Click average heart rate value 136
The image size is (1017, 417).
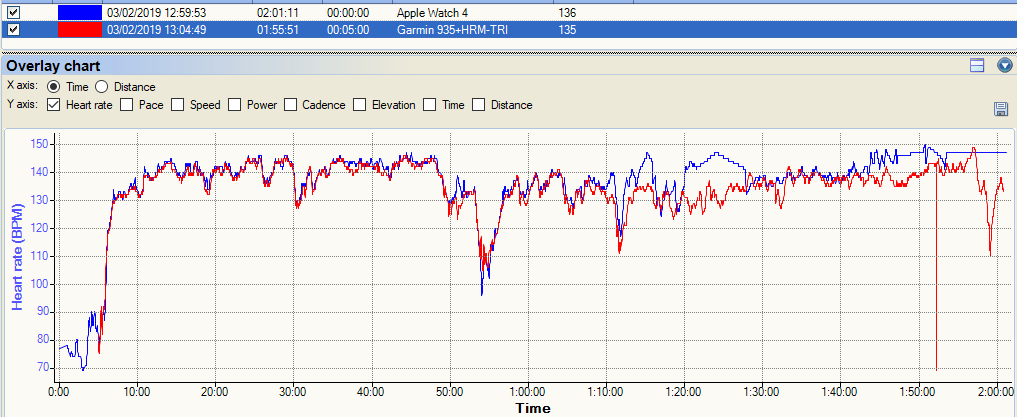coord(566,13)
